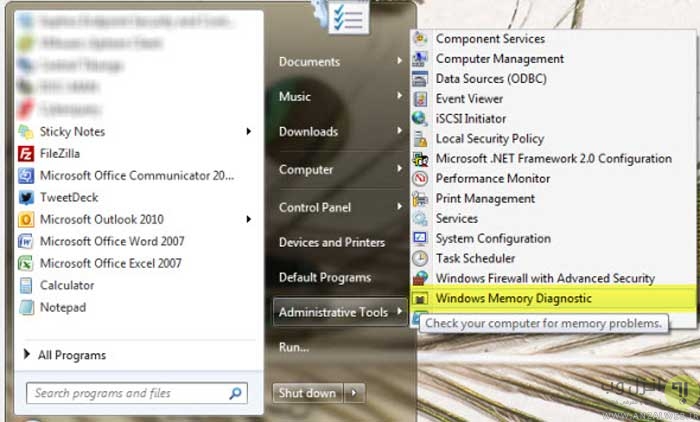The image size is (700, 422).
Task: Launch the FileZilla icon
Action: click(25, 154)
